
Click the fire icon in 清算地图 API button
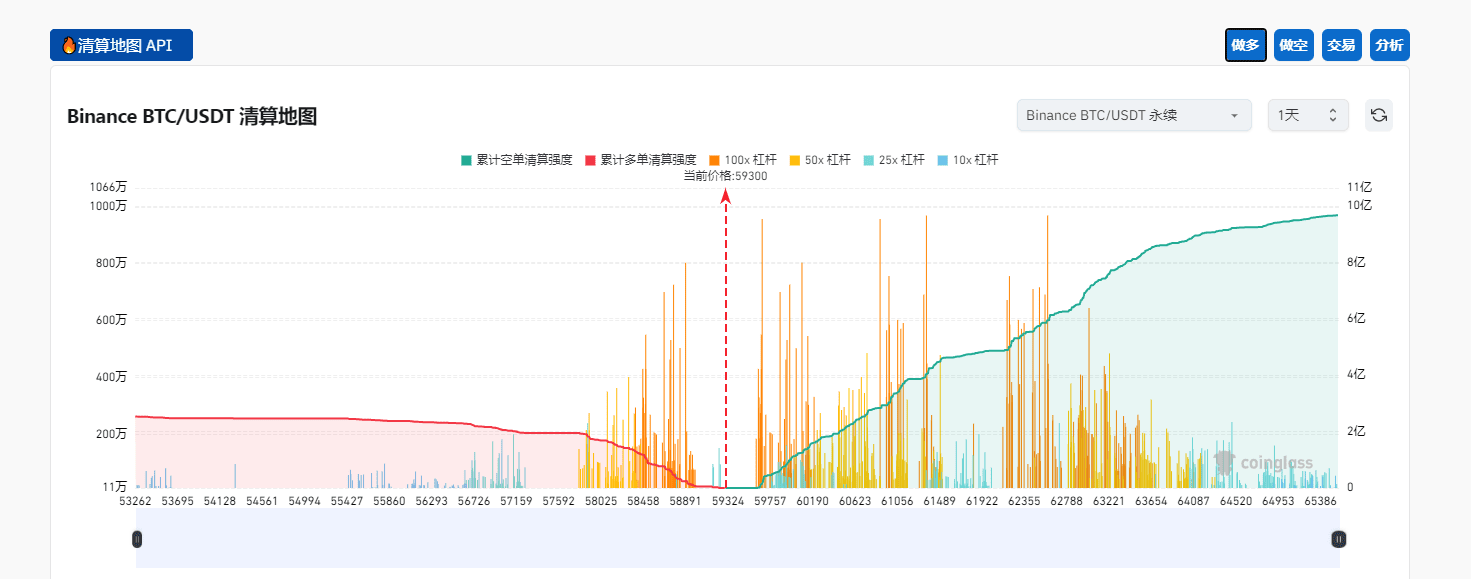[69, 45]
